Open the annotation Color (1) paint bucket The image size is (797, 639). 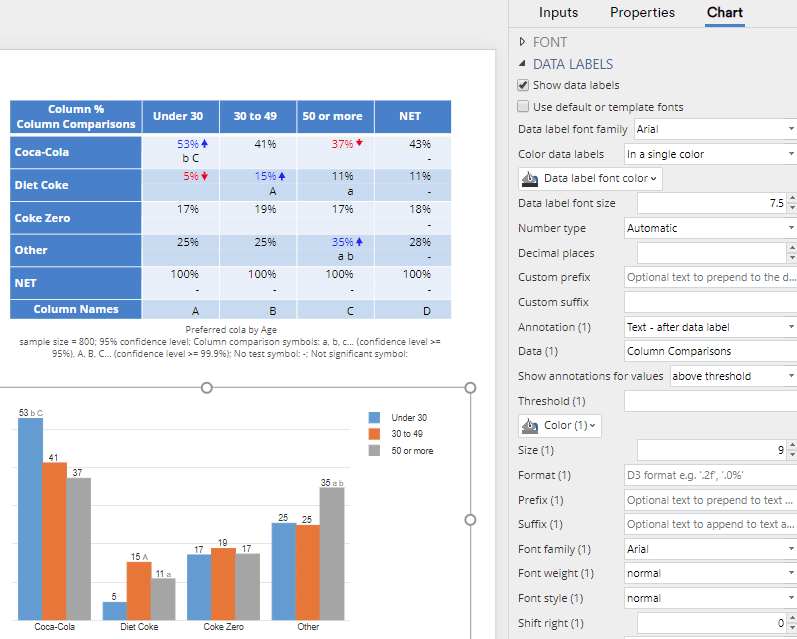[x=560, y=426]
